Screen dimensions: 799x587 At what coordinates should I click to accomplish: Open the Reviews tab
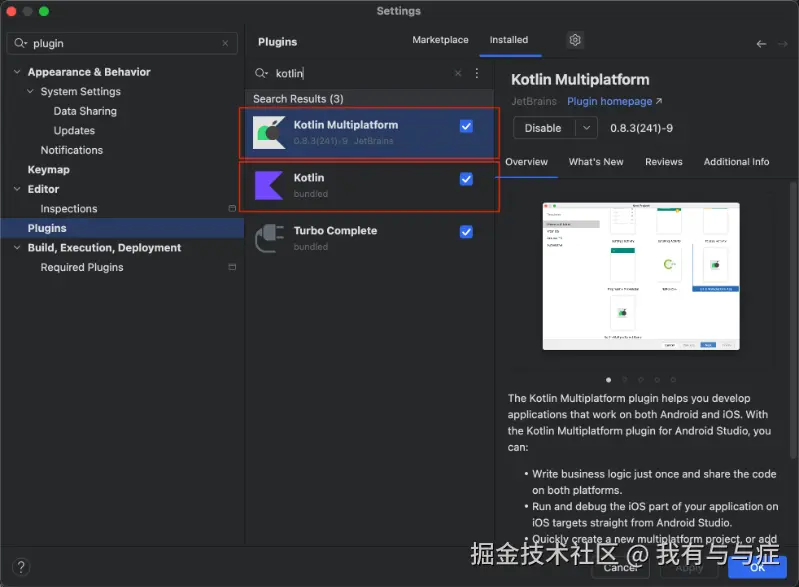(663, 162)
